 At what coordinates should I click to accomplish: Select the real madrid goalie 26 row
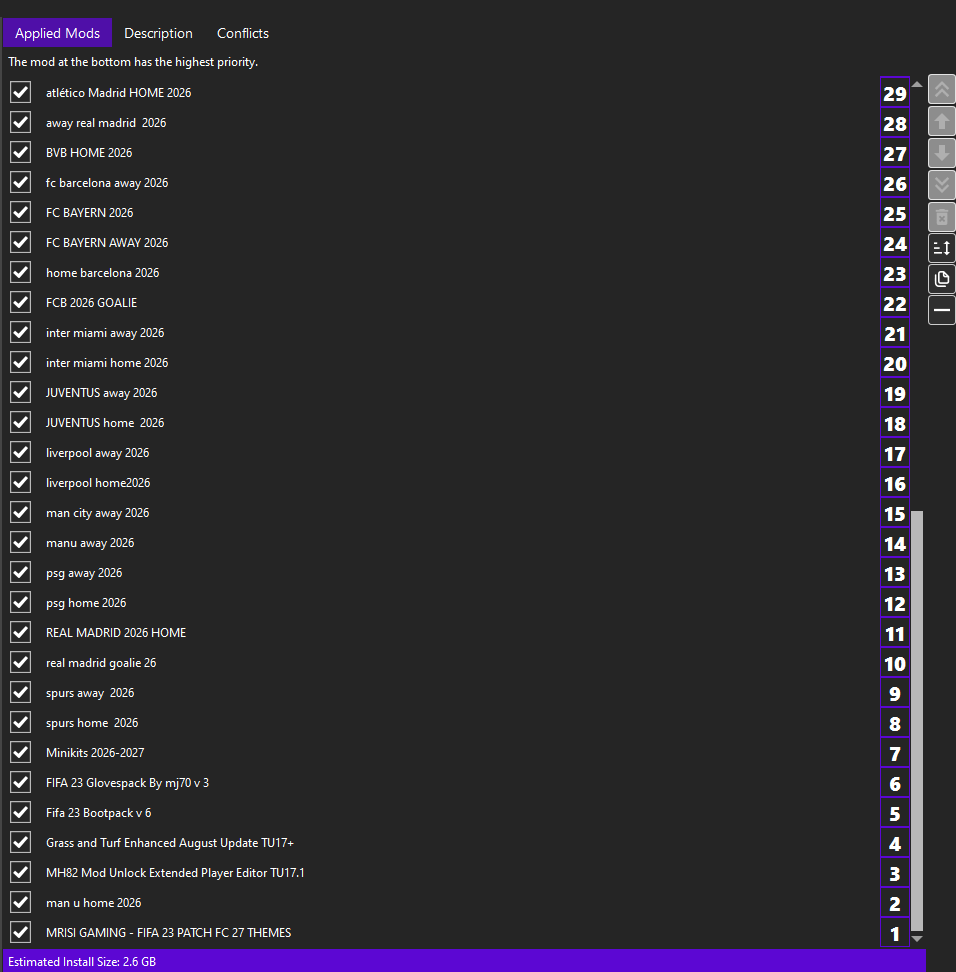[x=457, y=663]
